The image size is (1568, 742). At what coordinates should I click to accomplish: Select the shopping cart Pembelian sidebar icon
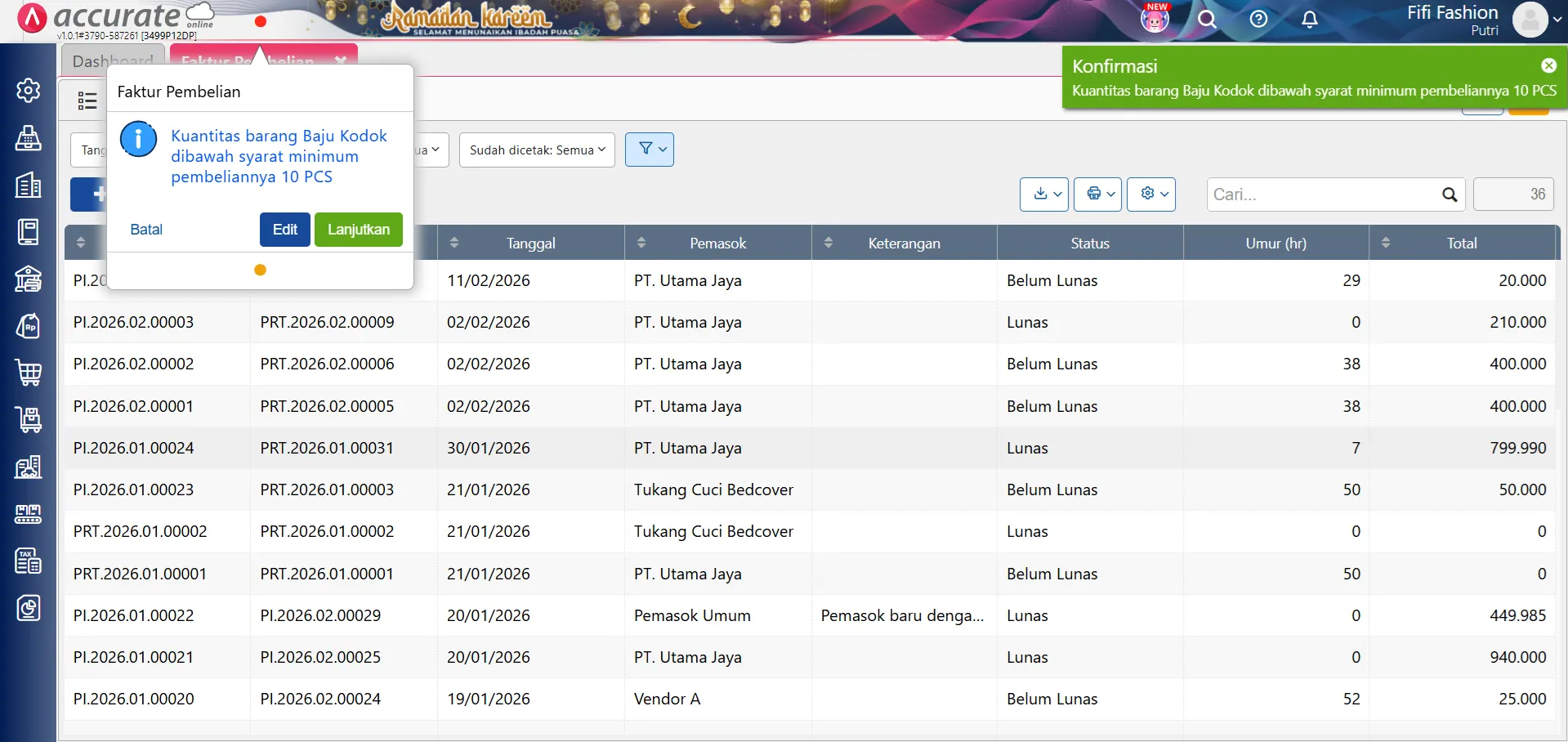(x=29, y=373)
